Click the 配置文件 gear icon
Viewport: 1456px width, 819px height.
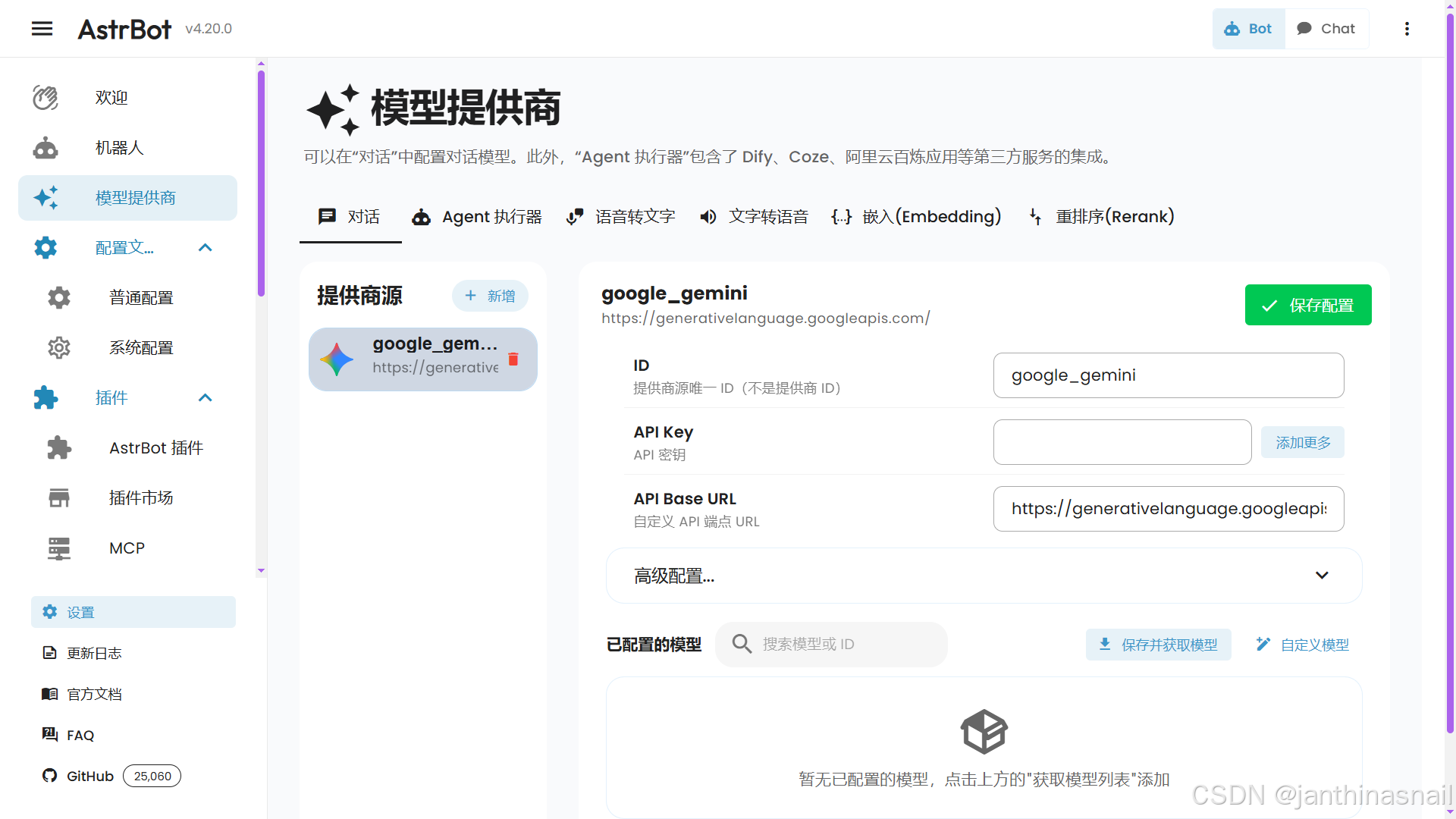45,248
